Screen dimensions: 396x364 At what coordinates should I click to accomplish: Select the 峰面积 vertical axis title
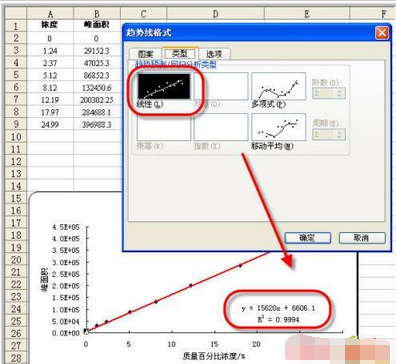45,280
